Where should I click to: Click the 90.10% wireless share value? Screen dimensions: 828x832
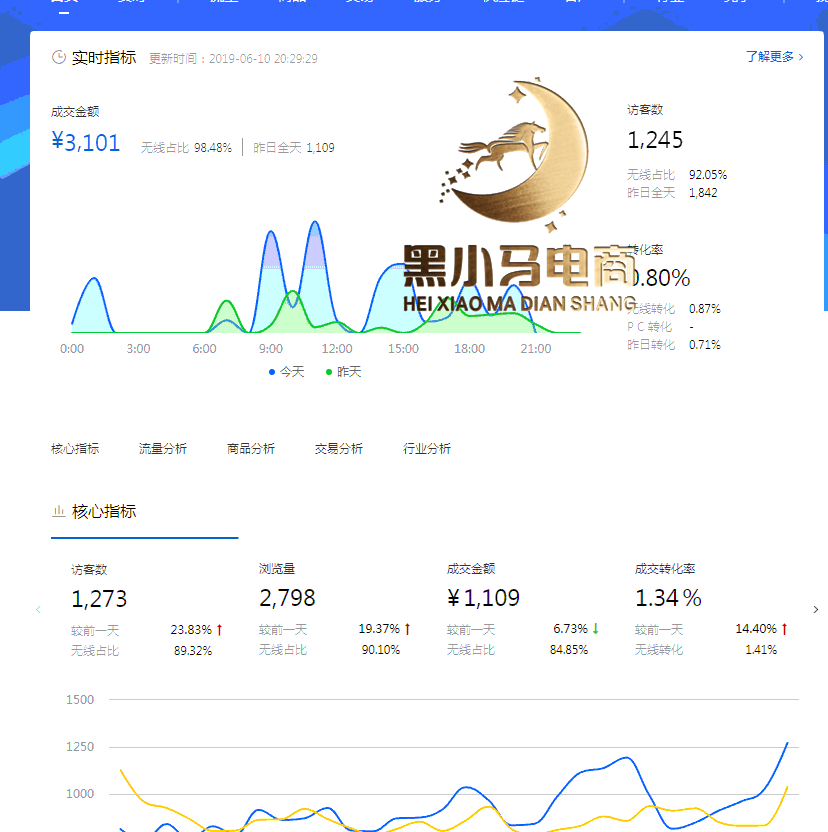[381, 650]
